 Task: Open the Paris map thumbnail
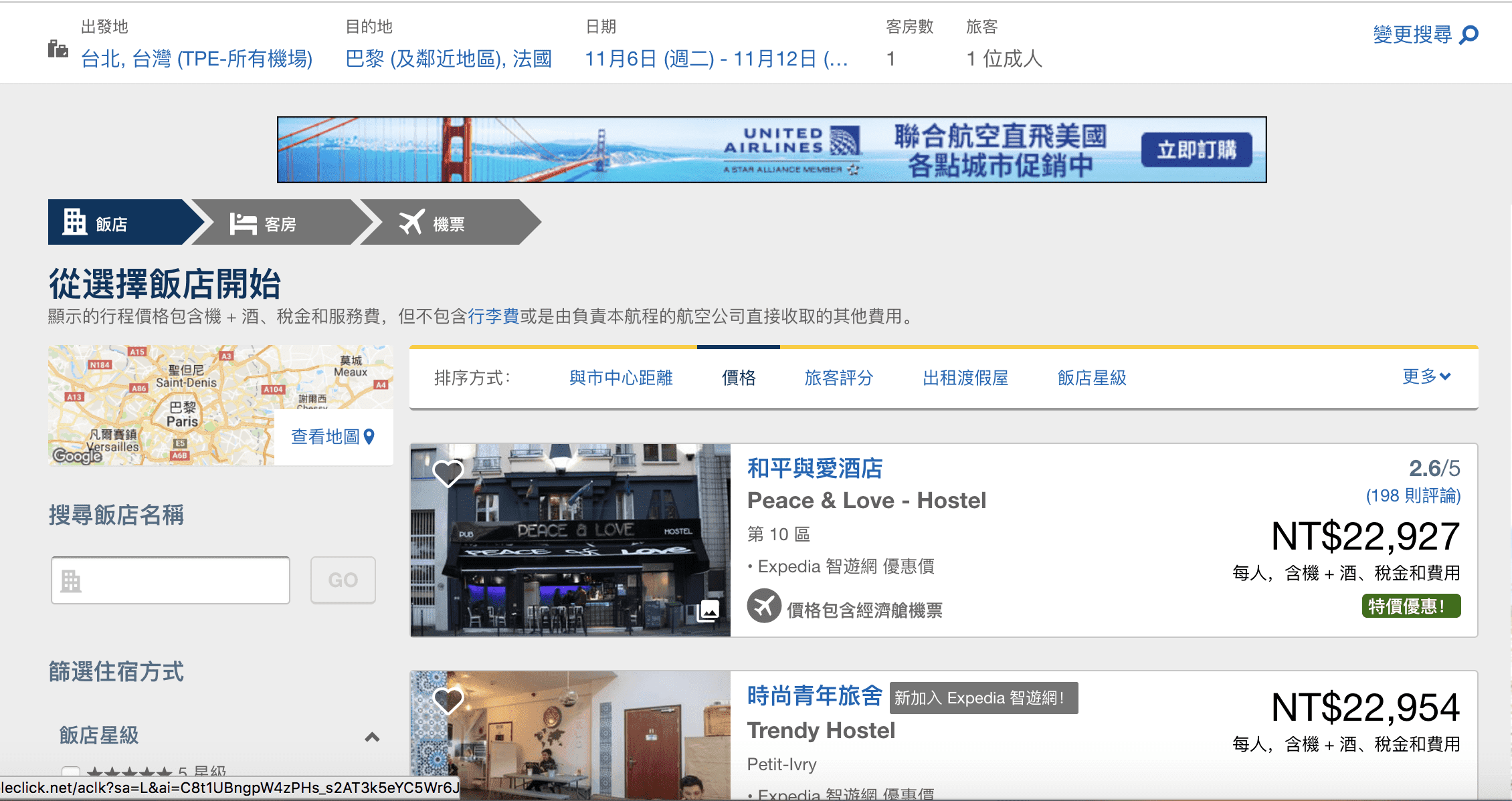click(161, 405)
